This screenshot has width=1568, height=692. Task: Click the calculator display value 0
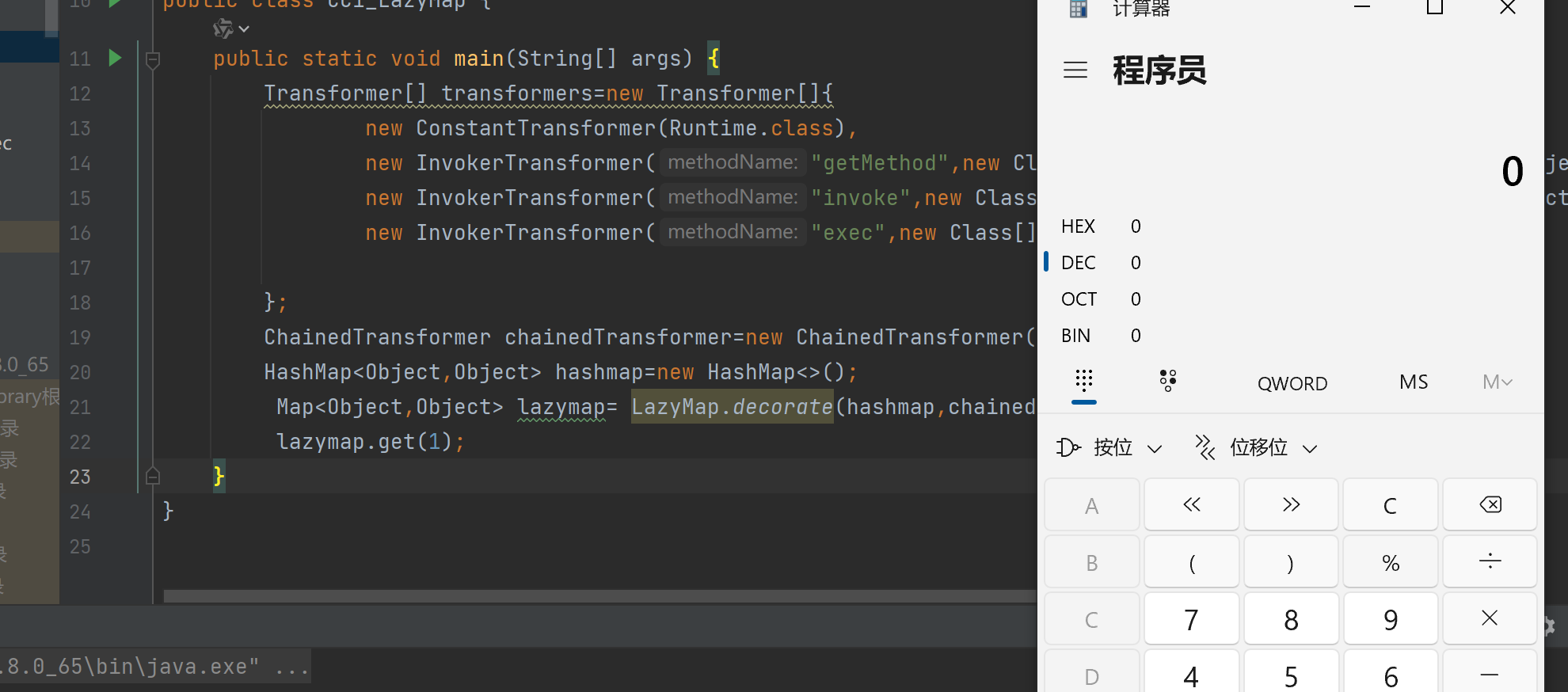click(x=1512, y=171)
